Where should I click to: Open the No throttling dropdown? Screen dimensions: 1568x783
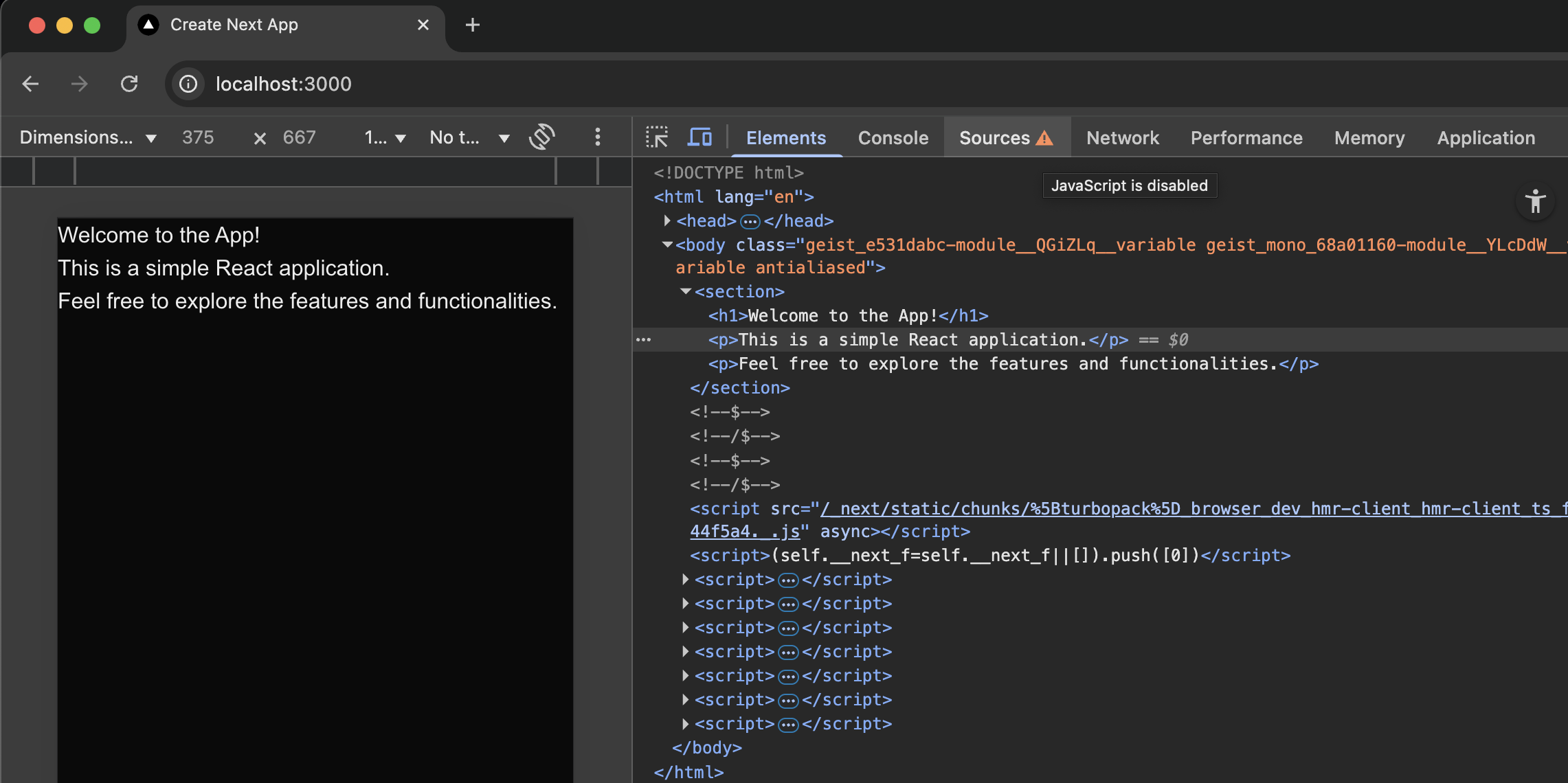470,137
